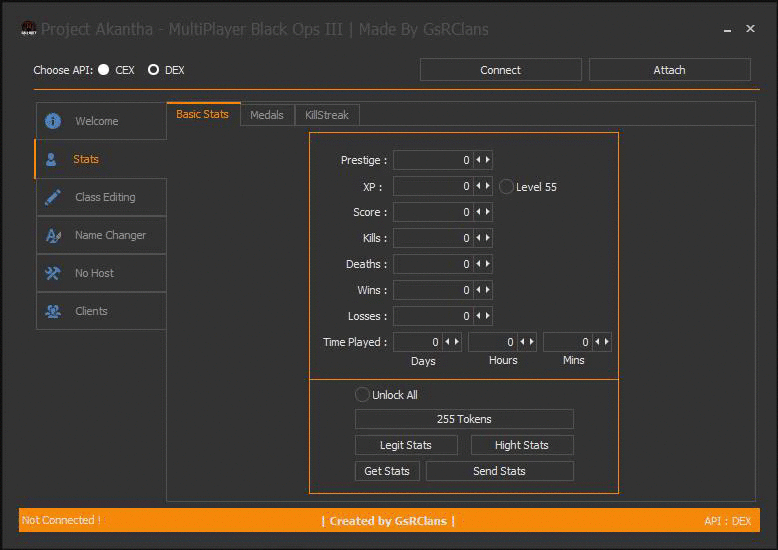
Task: Open the Welcome section label
Action: click(97, 121)
